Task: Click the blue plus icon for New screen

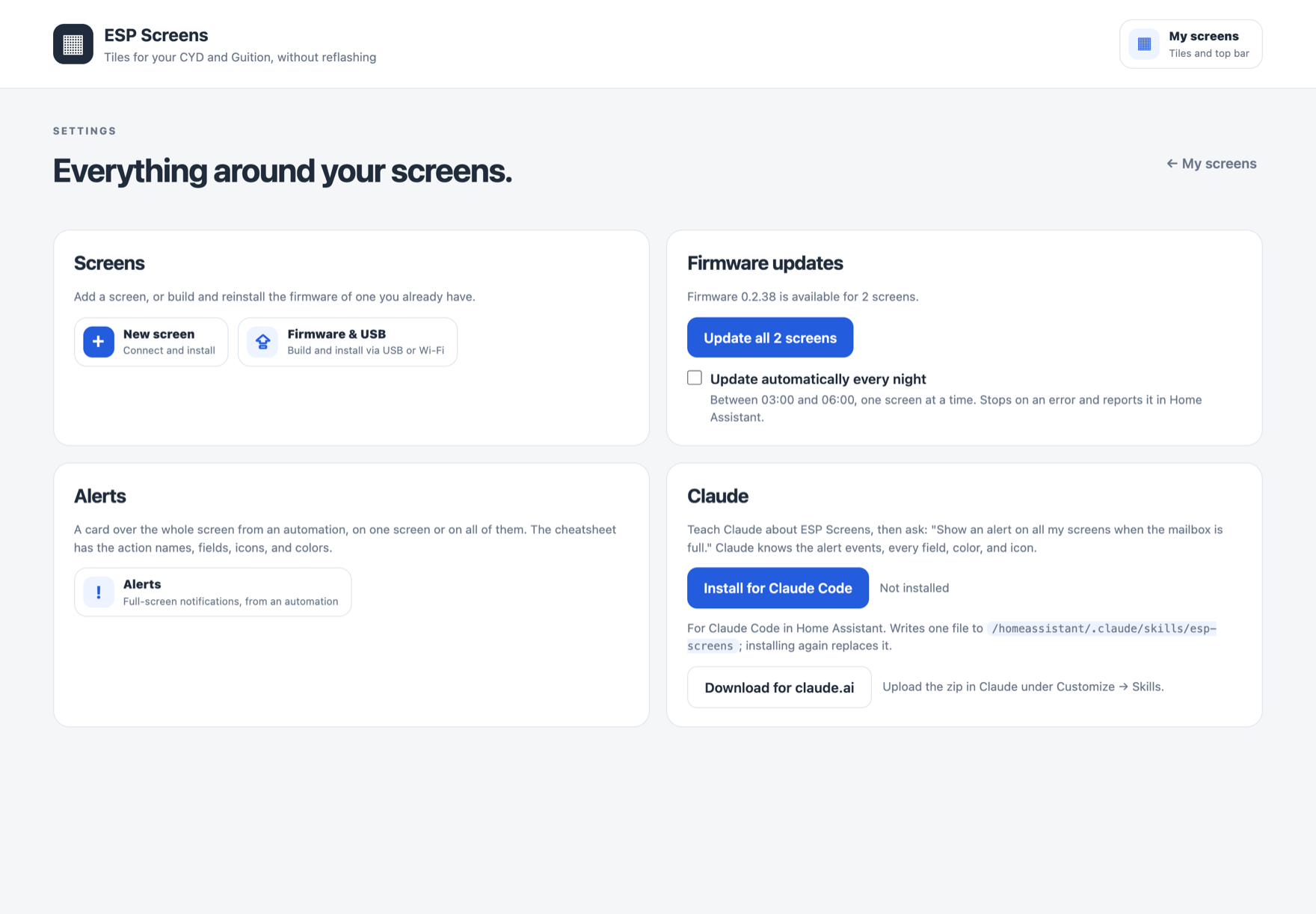Action: [x=99, y=342]
